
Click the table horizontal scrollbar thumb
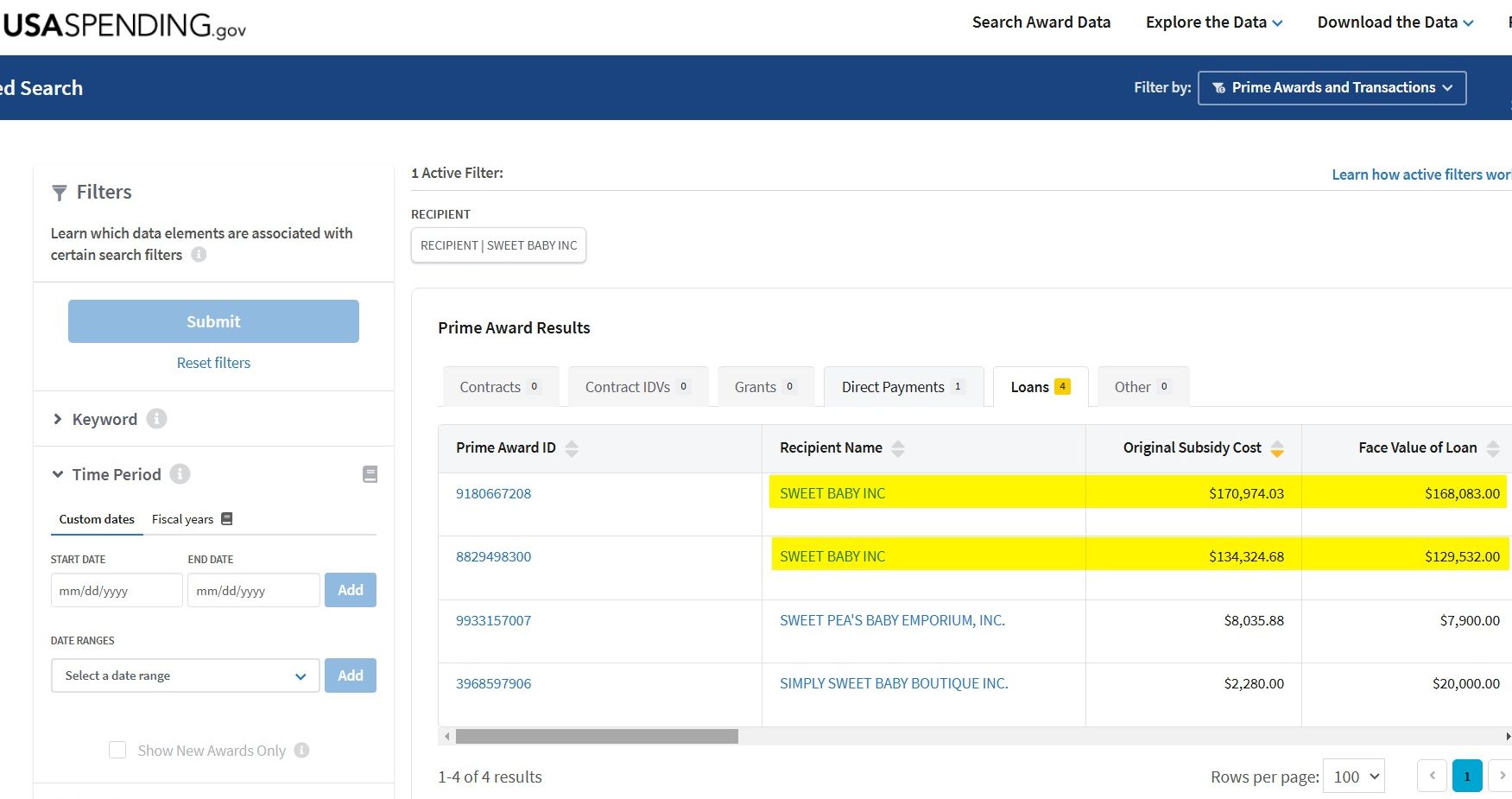(597, 736)
